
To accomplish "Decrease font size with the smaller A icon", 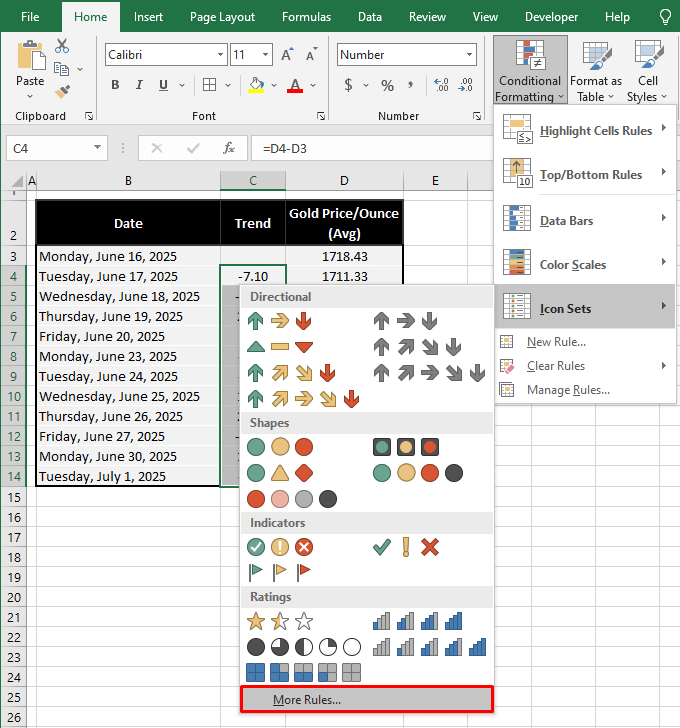I will coord(311,55).
